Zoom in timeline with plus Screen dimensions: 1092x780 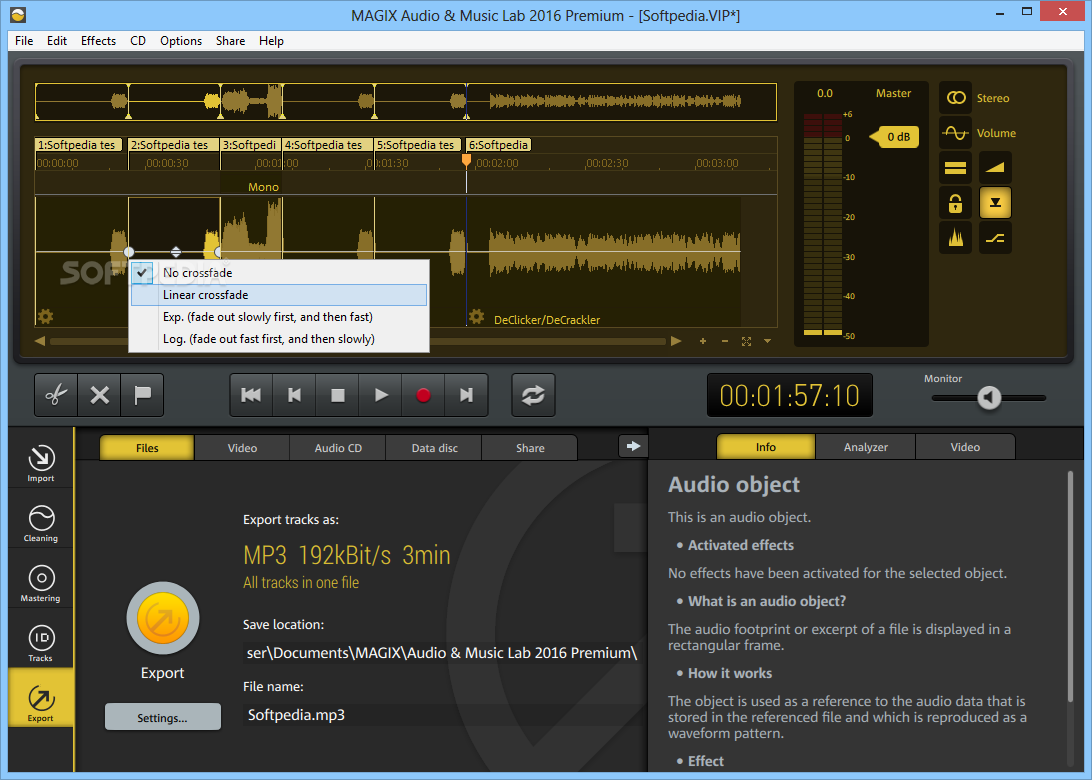[703, 341]
